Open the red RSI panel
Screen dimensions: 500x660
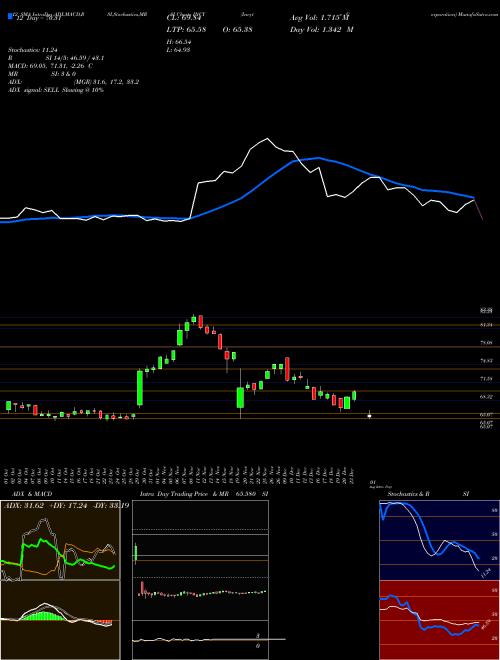(x=439, y=620)
